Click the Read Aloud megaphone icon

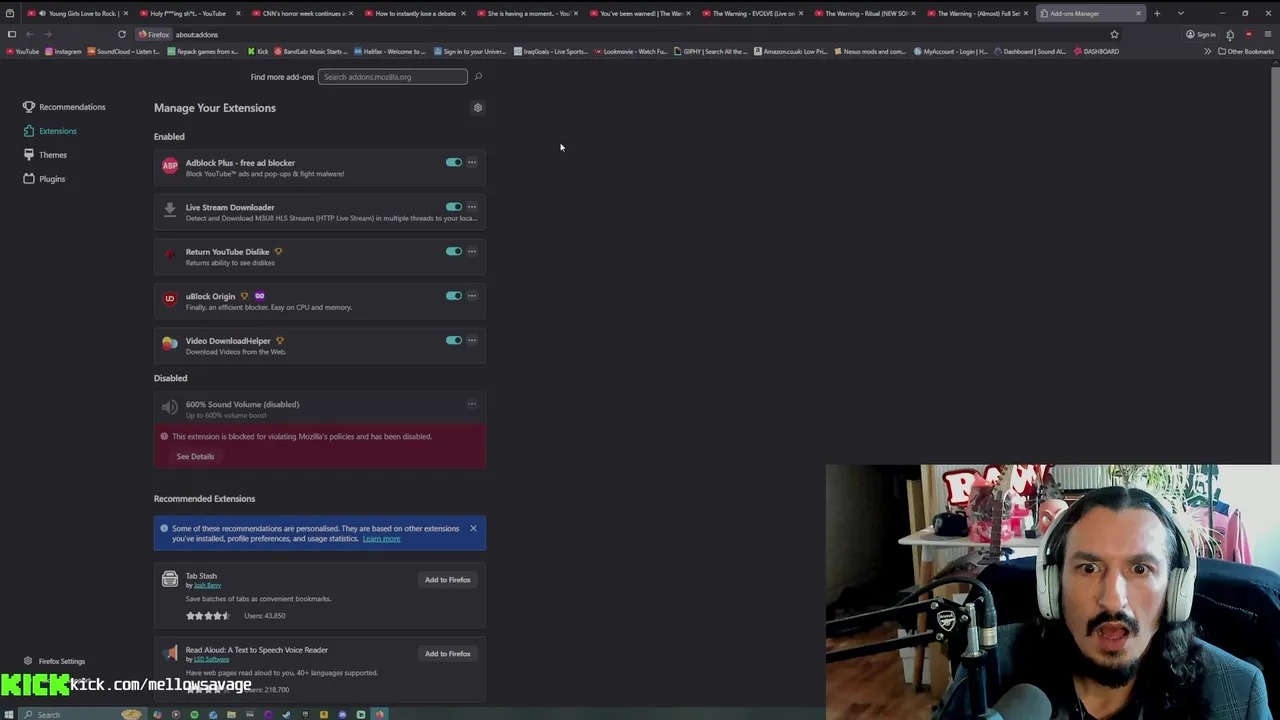point(170,653)
